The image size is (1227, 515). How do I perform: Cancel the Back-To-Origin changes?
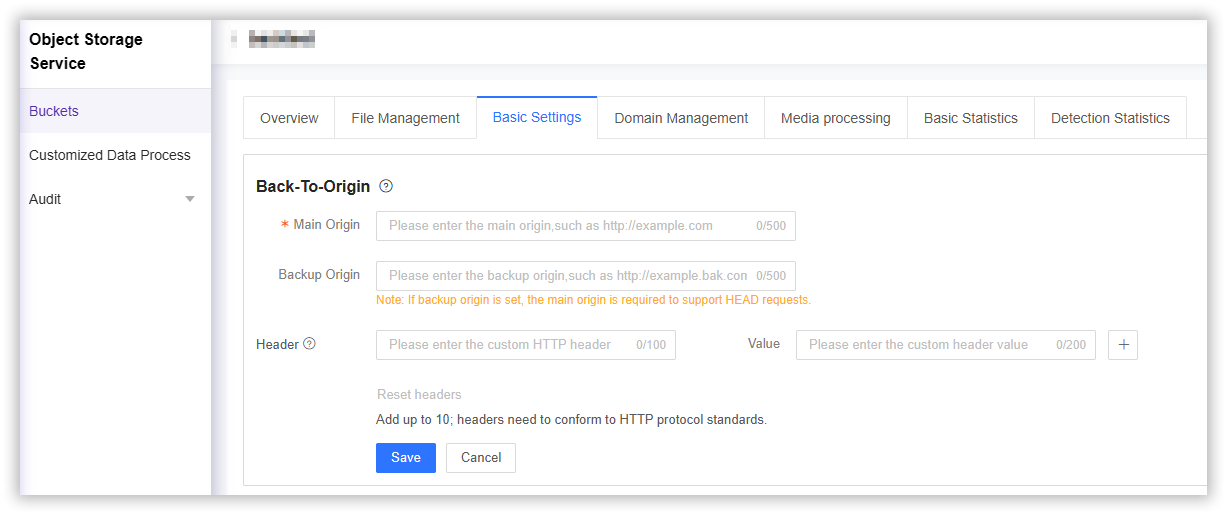point(481,457)
